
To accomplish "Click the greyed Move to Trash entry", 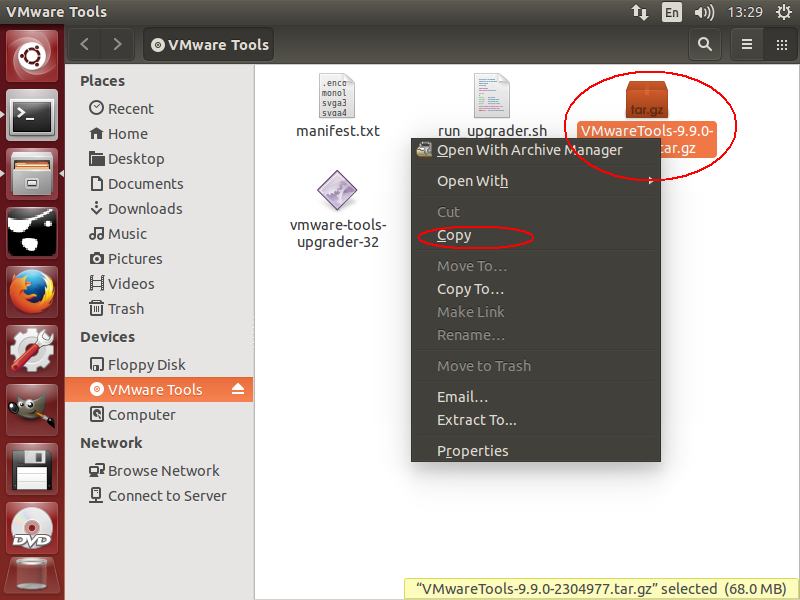I will pyautogui.click(x=536, y=366).
